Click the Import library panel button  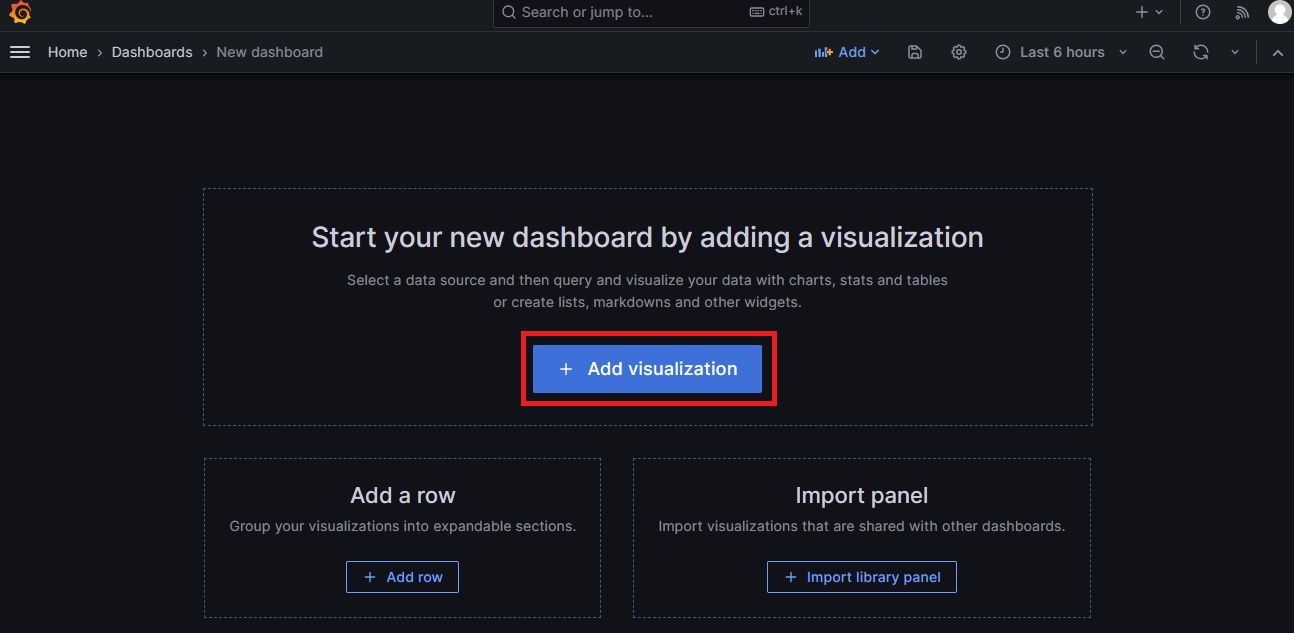point(861,576)
